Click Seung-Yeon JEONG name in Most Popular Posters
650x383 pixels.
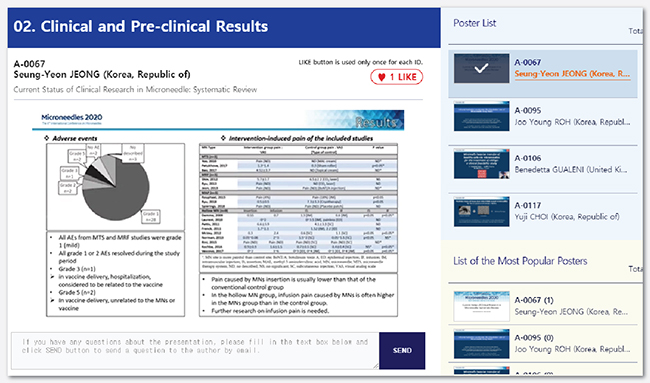(571, 312)
